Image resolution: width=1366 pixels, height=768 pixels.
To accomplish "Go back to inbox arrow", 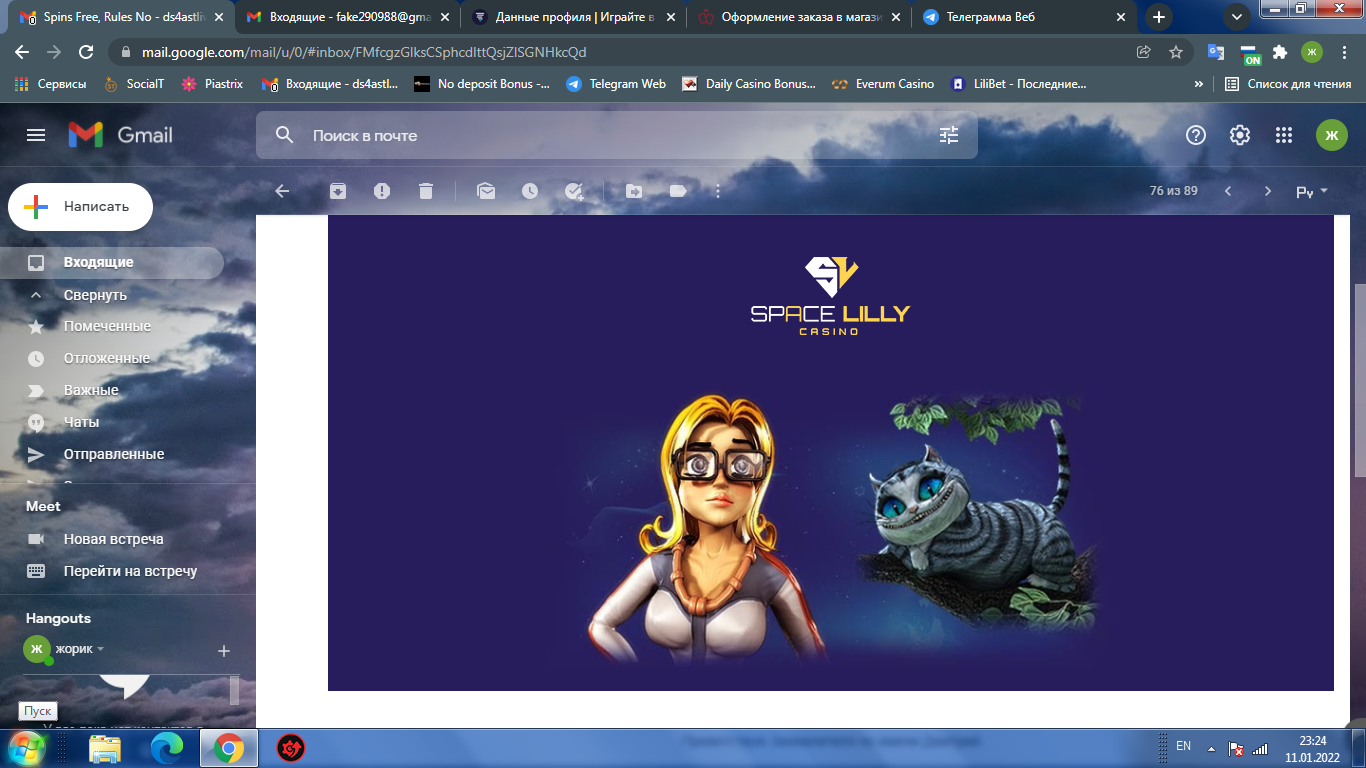I will point(282,191).
